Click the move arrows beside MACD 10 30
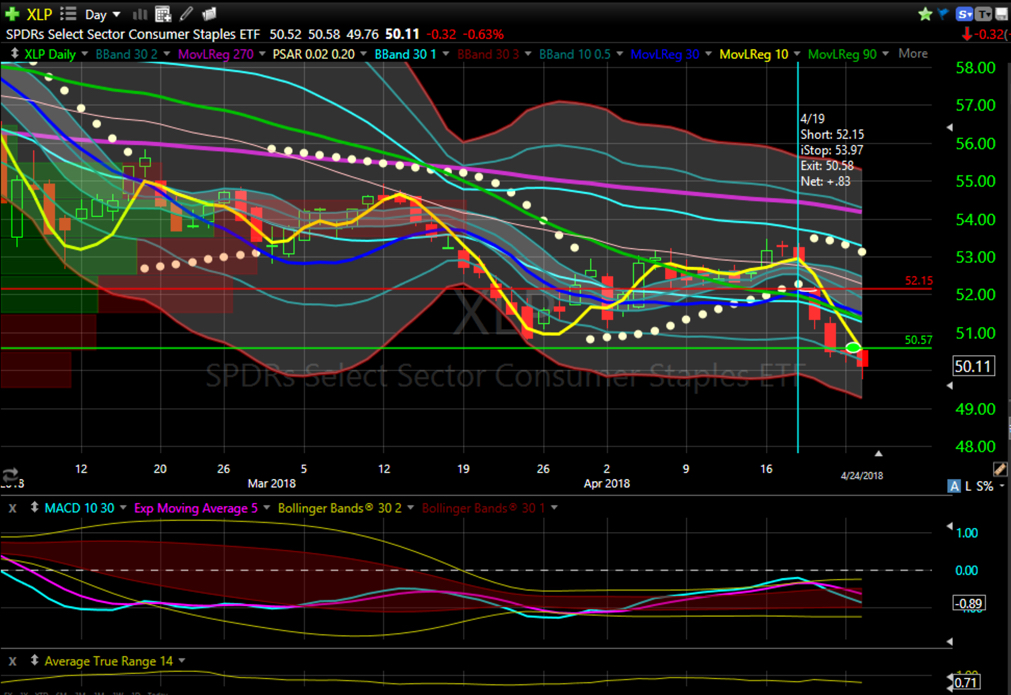 click(34, 508)
